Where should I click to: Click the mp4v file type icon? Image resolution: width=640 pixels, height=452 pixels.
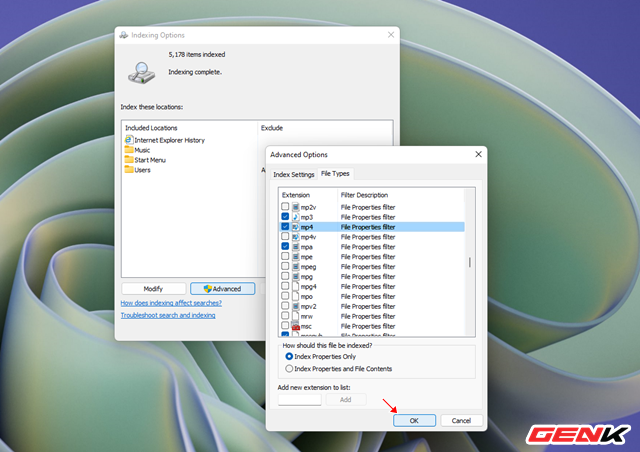click(x=296, y=237)
